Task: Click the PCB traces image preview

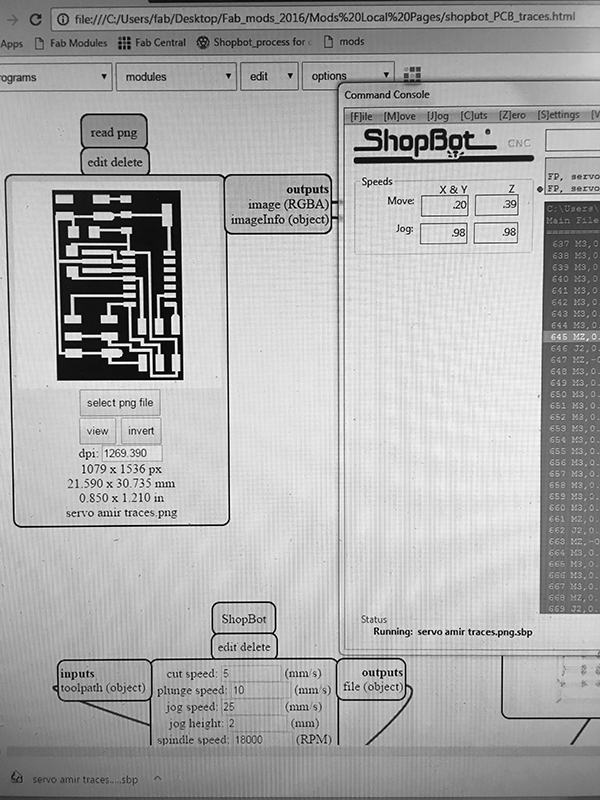Action: click(118, 285)
